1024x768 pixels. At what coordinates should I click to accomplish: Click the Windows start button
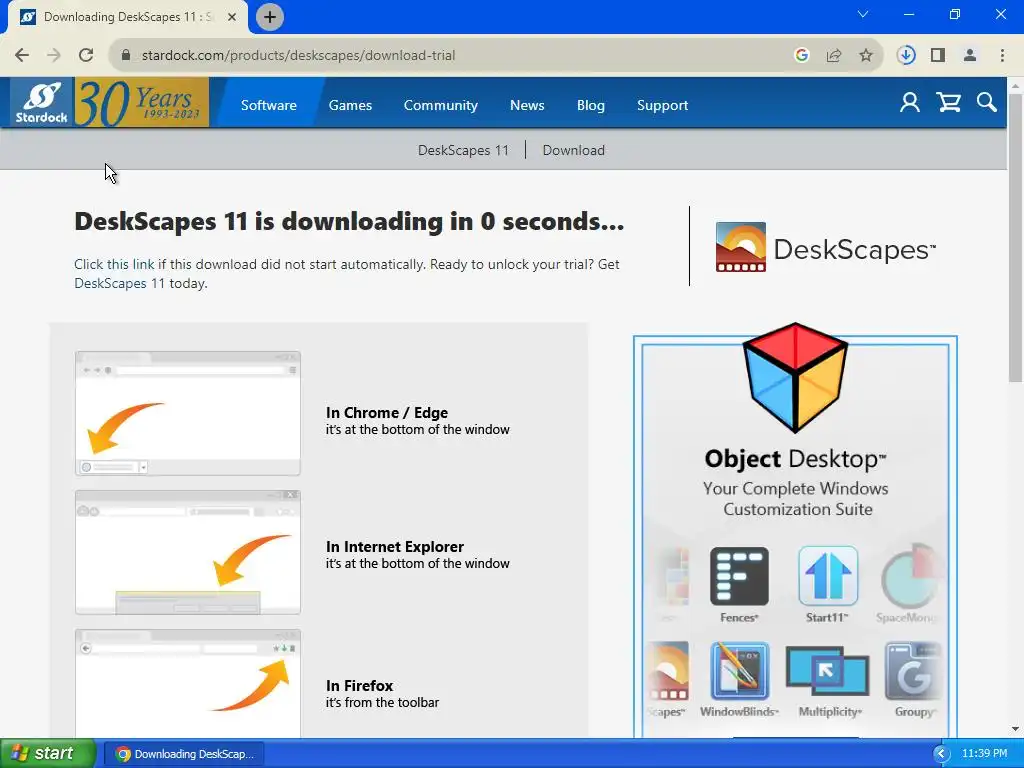click(x=48, y=753)
